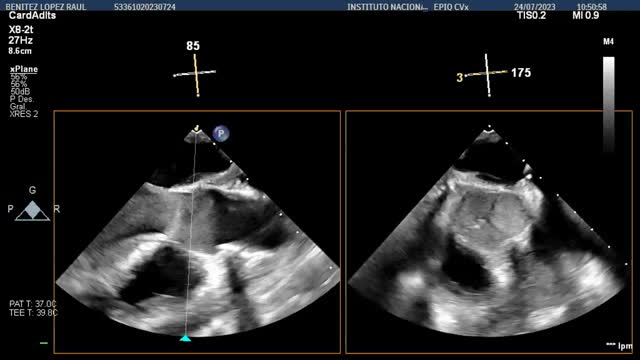Select the 85 degree plane angle indicator

pyautogui.click(x=193, y=46)
